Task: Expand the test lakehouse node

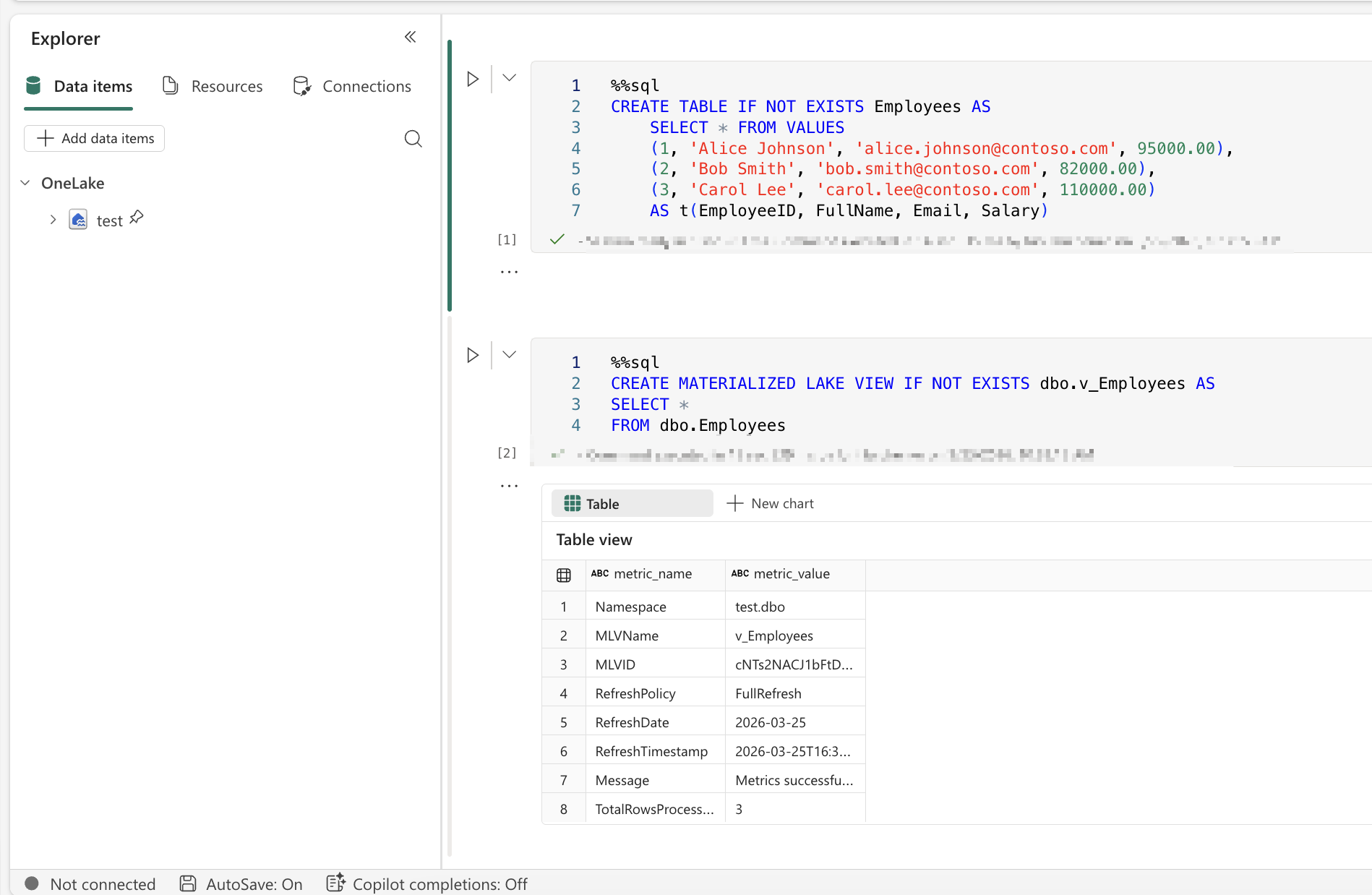Action: [53, 220]
